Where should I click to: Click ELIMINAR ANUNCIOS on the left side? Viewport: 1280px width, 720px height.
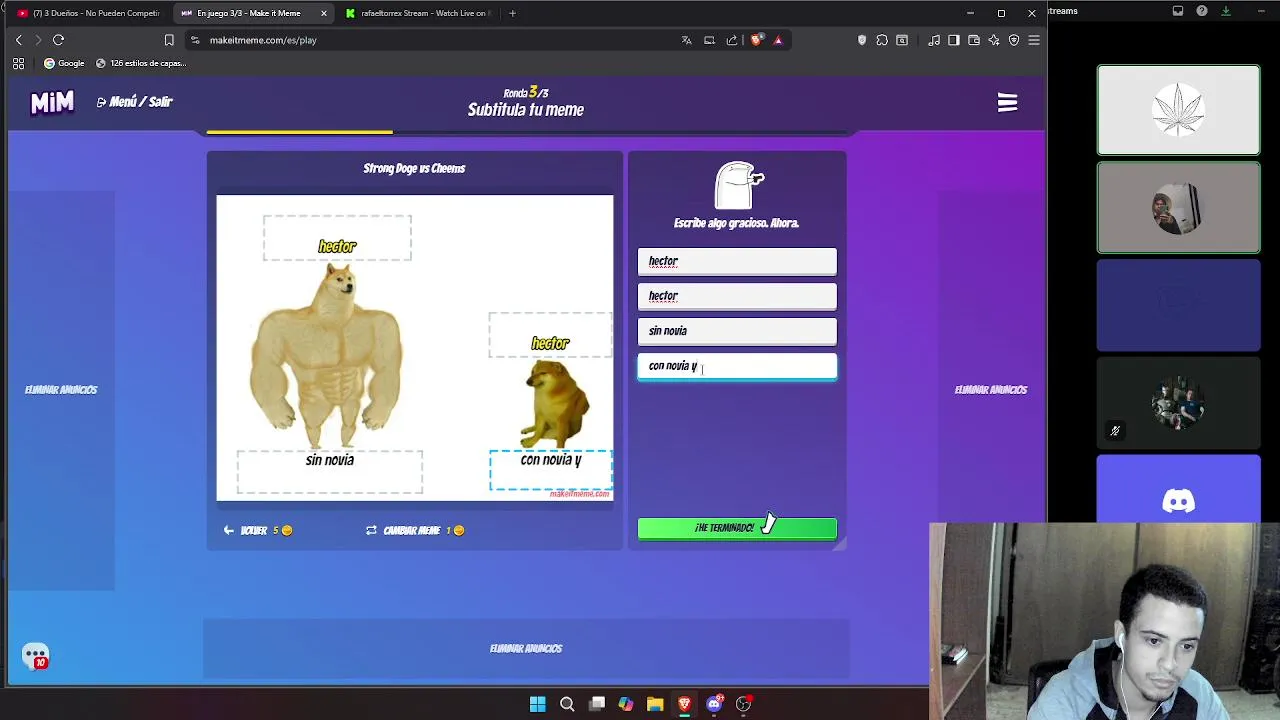(61, 390)
